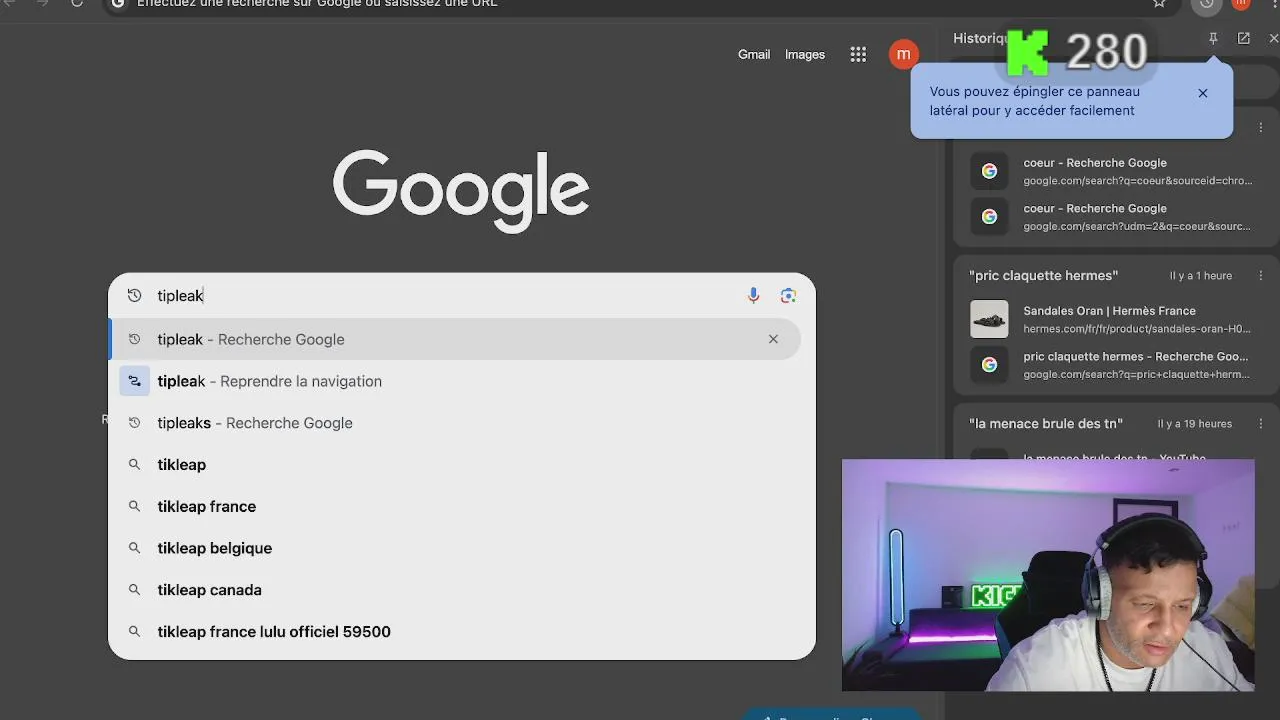
Task: Open 'coeur' history entry with udm=2 URL
Action: click(1115, 217)
